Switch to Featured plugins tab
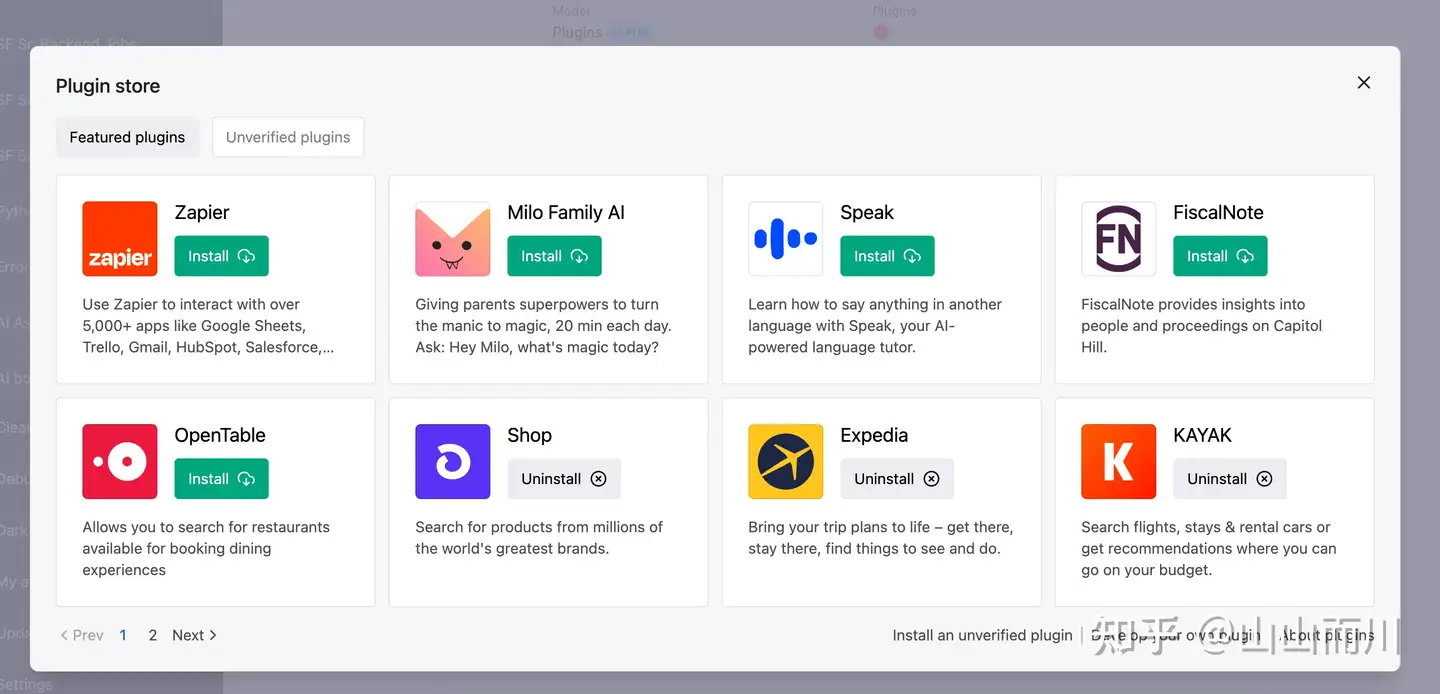Image resolution: width=1440 pixels, height=694 pixels. tap(127, 137)
